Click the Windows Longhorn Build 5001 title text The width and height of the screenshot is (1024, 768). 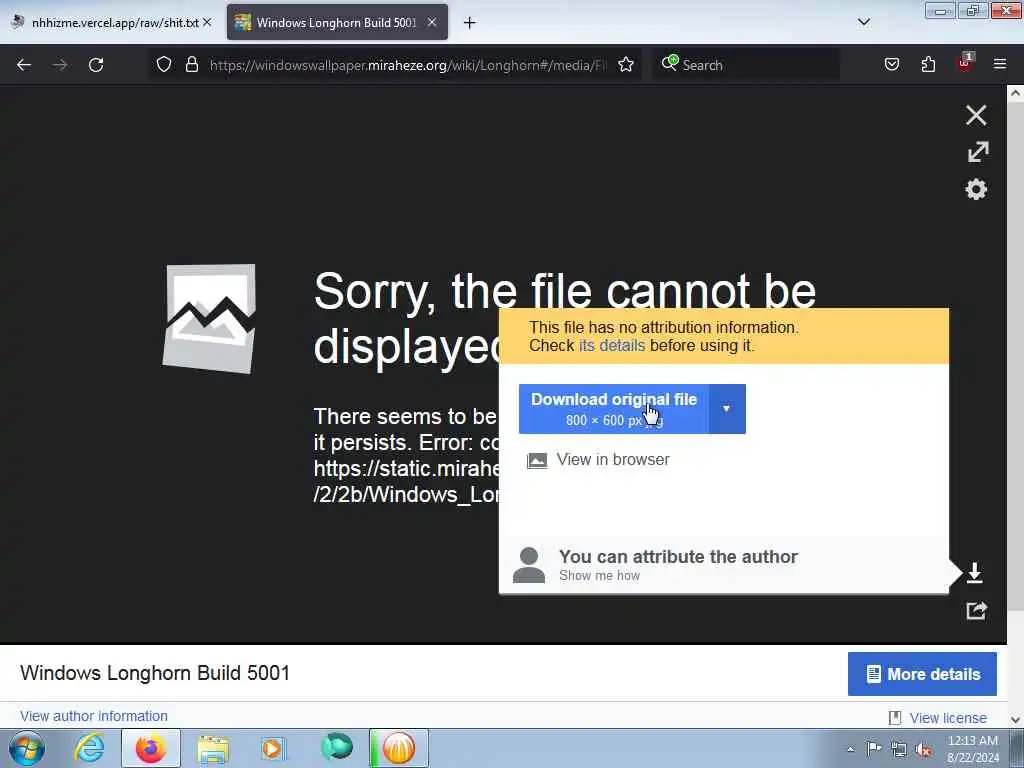[x=155, y=673]
